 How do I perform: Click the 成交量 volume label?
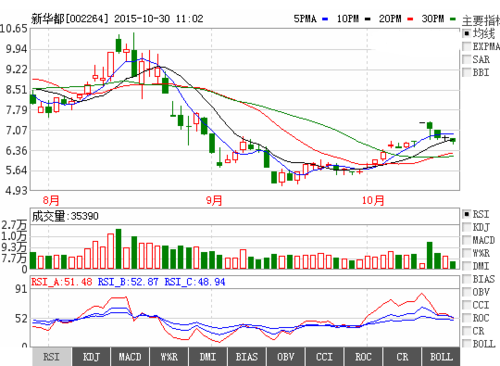[48, 216]
